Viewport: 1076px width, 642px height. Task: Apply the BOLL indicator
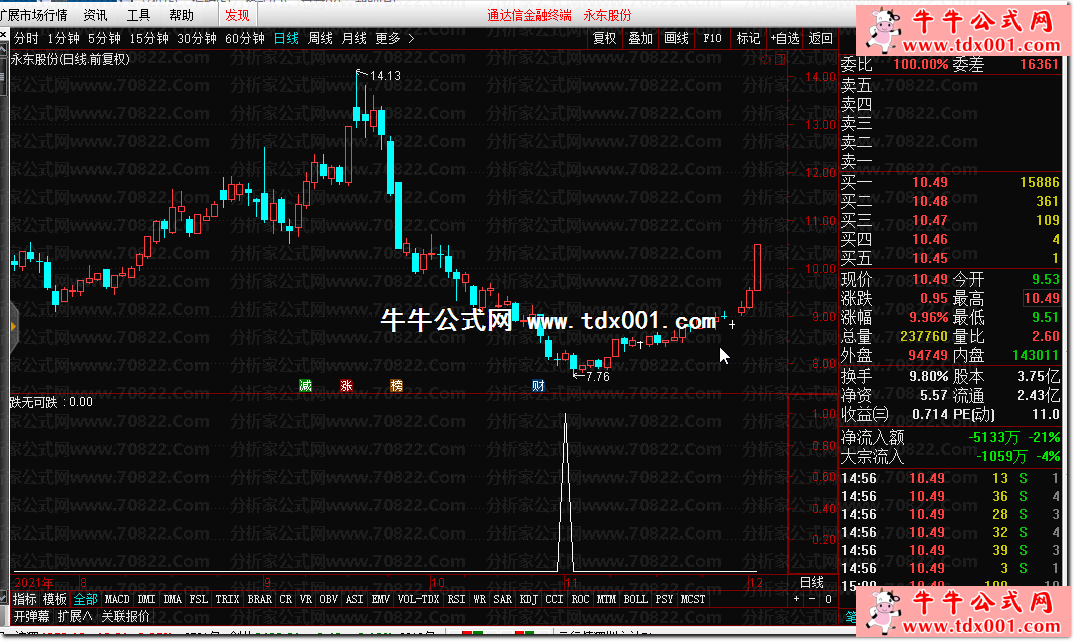coord(635,599)
